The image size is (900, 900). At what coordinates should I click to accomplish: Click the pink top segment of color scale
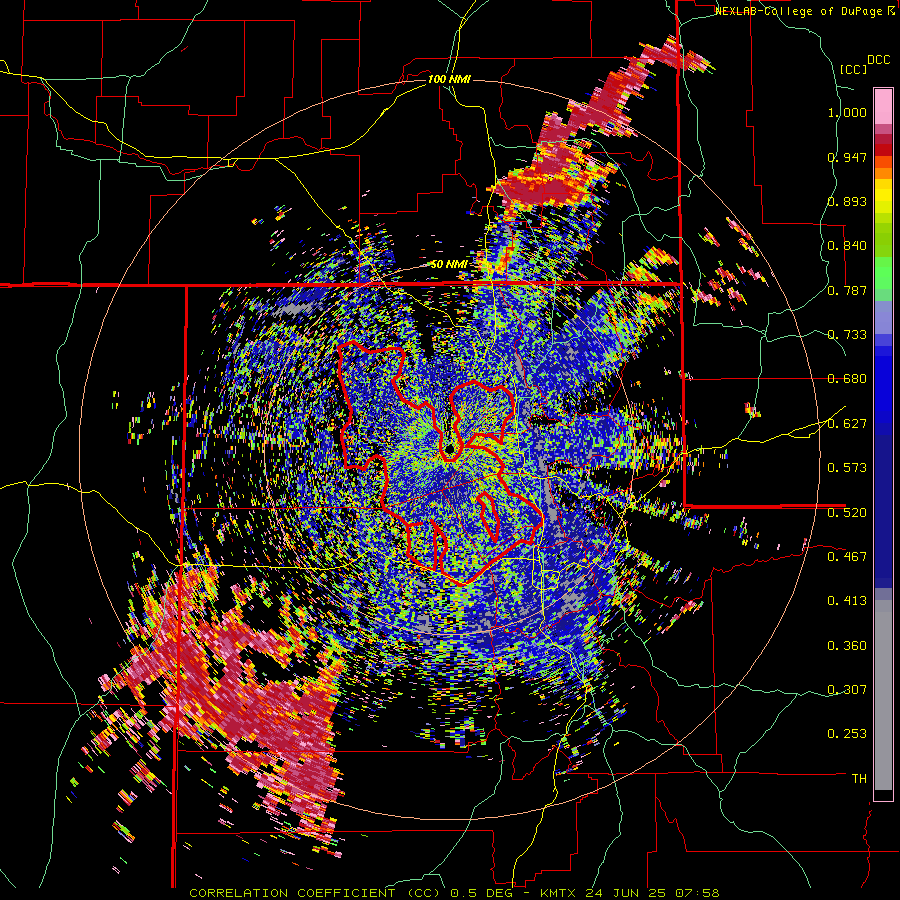pyautogui.click(x=883, y=106)
